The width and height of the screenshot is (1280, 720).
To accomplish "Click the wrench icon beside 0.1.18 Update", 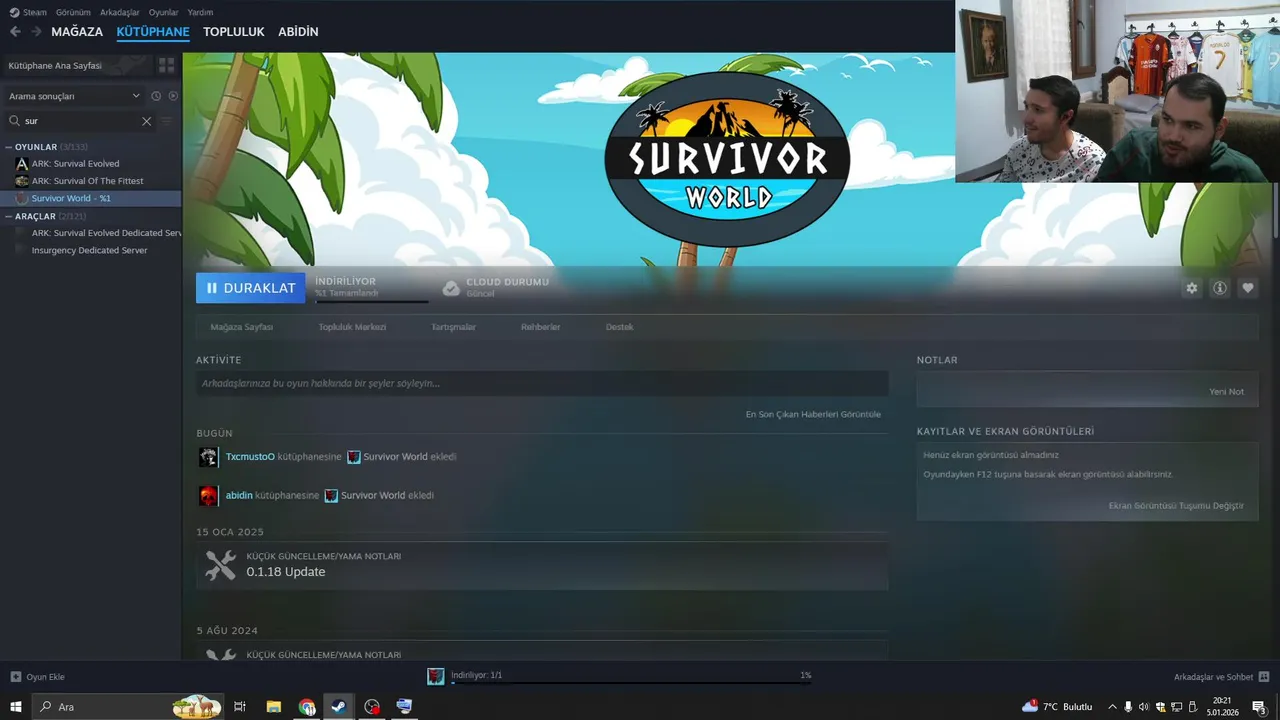I will 220,565.
